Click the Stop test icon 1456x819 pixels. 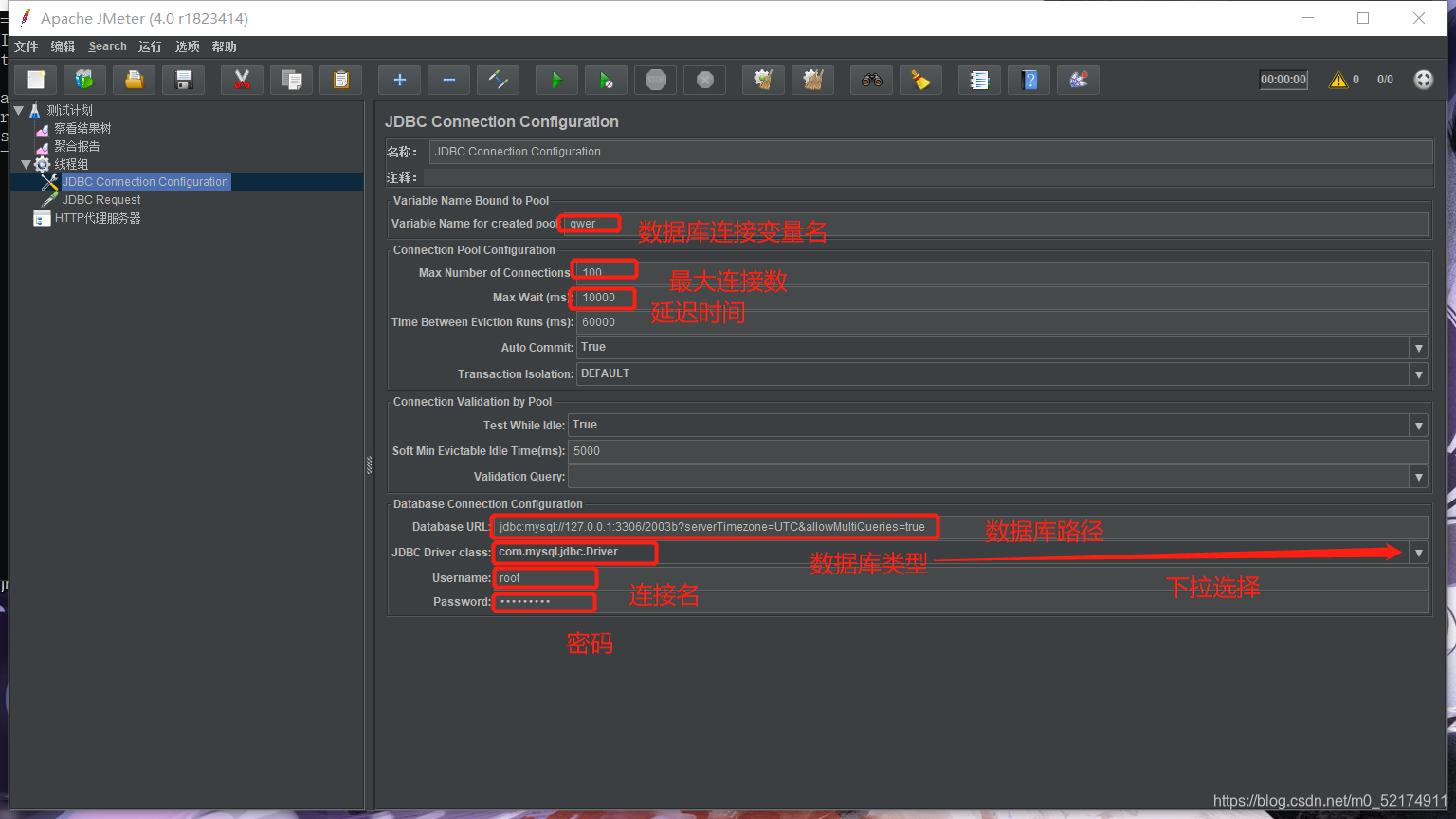(x=656, y=81)
